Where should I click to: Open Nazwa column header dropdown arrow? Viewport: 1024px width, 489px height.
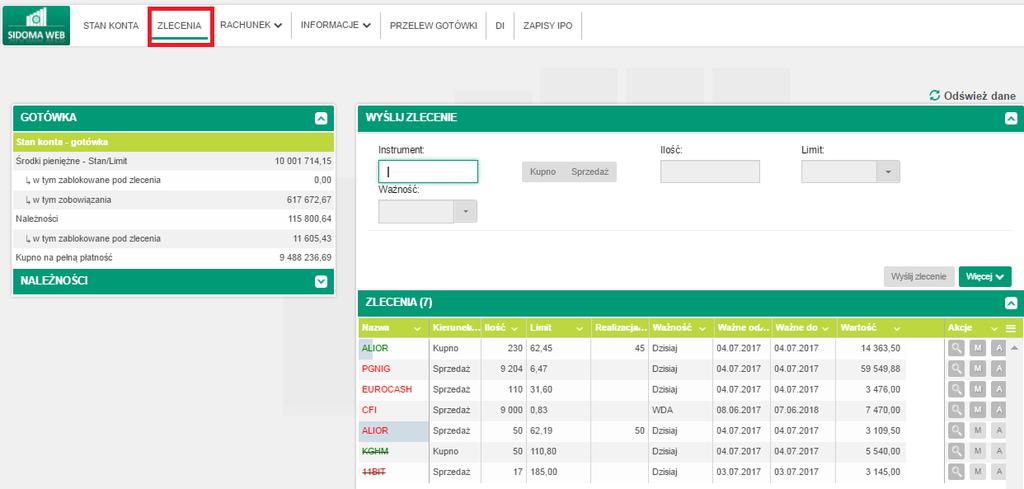tap(417, 328)
